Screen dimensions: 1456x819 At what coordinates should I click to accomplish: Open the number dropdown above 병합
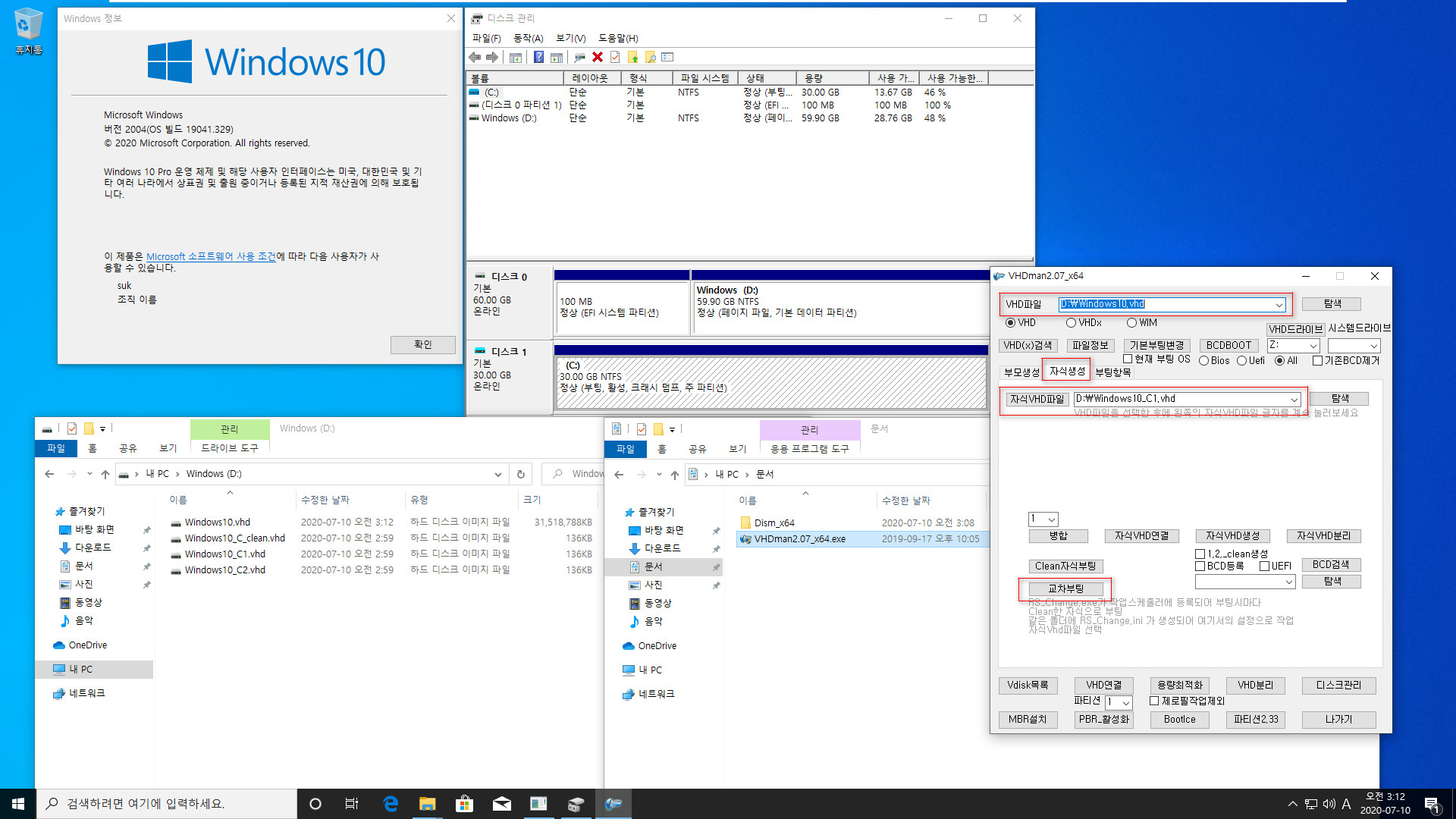1052,519
